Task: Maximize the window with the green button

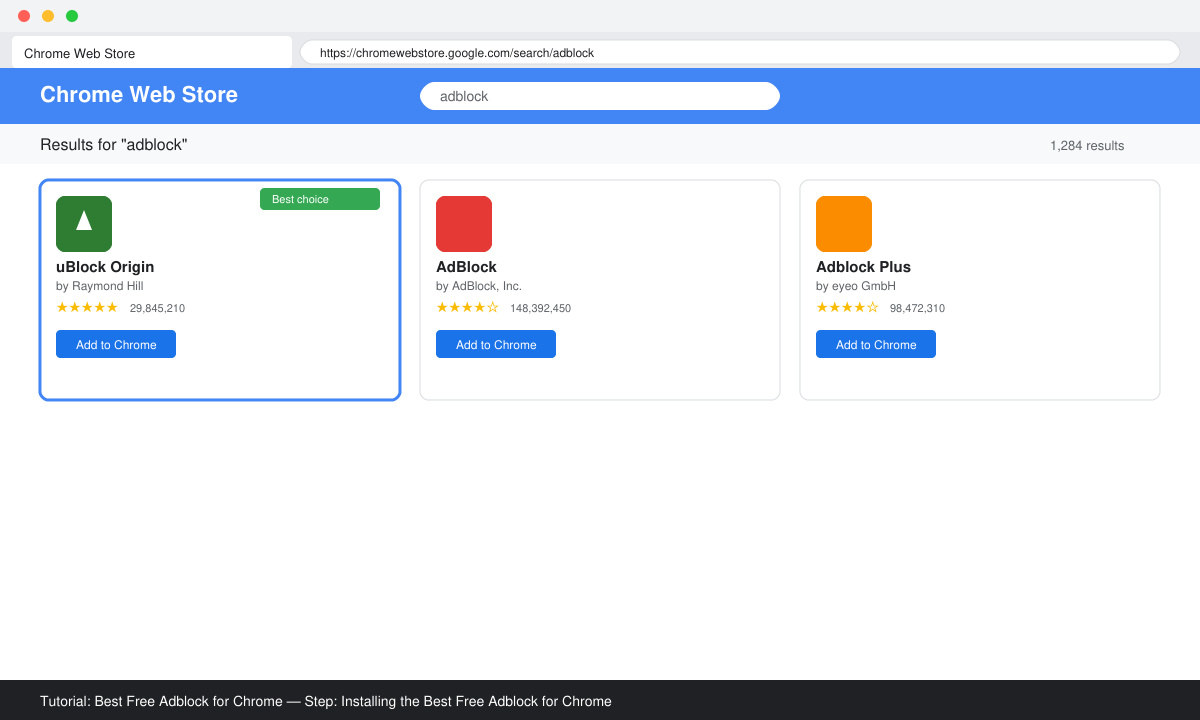Action: pos(72,16)
